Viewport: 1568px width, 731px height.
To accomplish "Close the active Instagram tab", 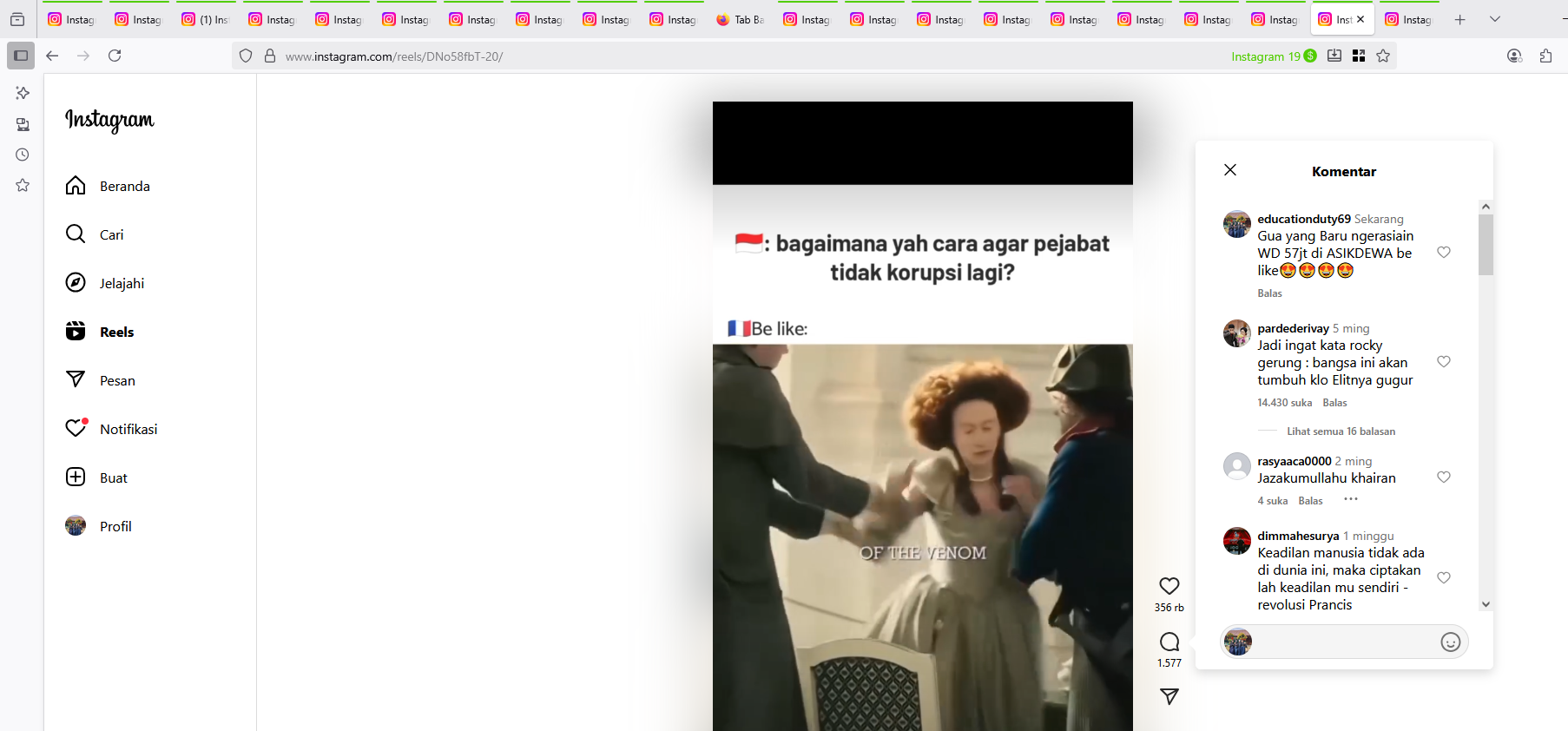I will click(1360, 19).
